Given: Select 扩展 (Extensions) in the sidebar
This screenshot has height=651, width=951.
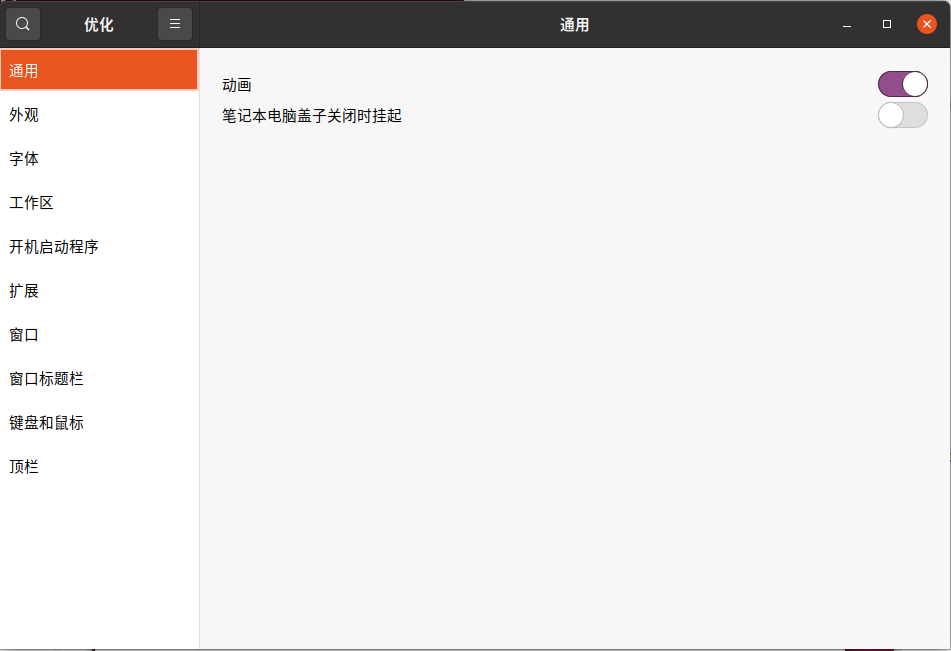Looking at the screenshot, I should coord(23,290).
